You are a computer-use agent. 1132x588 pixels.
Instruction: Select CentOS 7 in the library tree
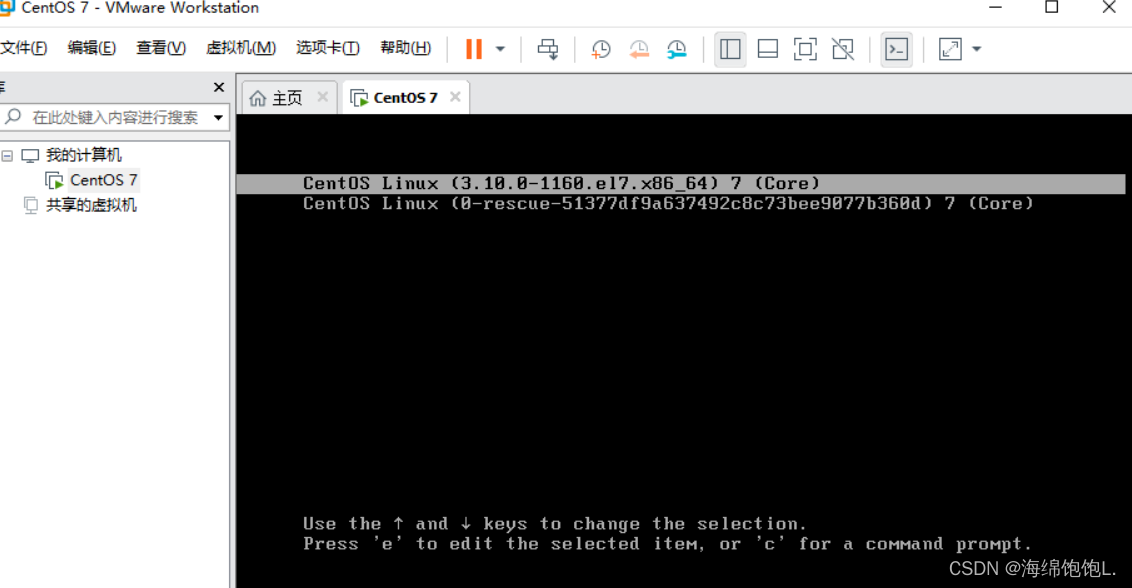tap(103, 180)
